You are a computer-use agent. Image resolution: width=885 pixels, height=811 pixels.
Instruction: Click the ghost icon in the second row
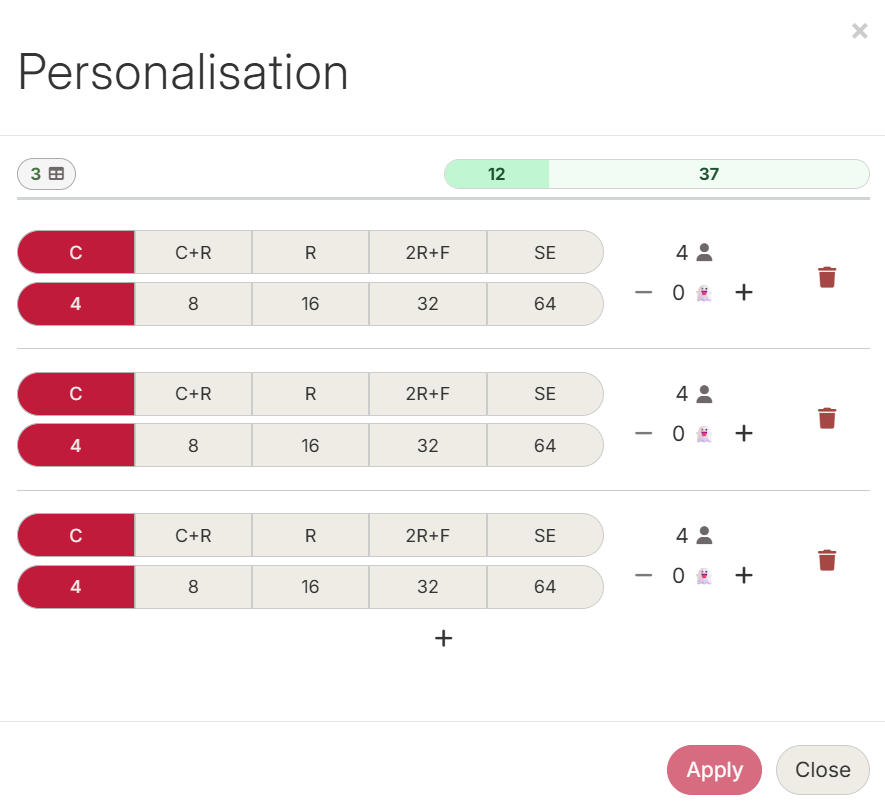tap(703, 433)
